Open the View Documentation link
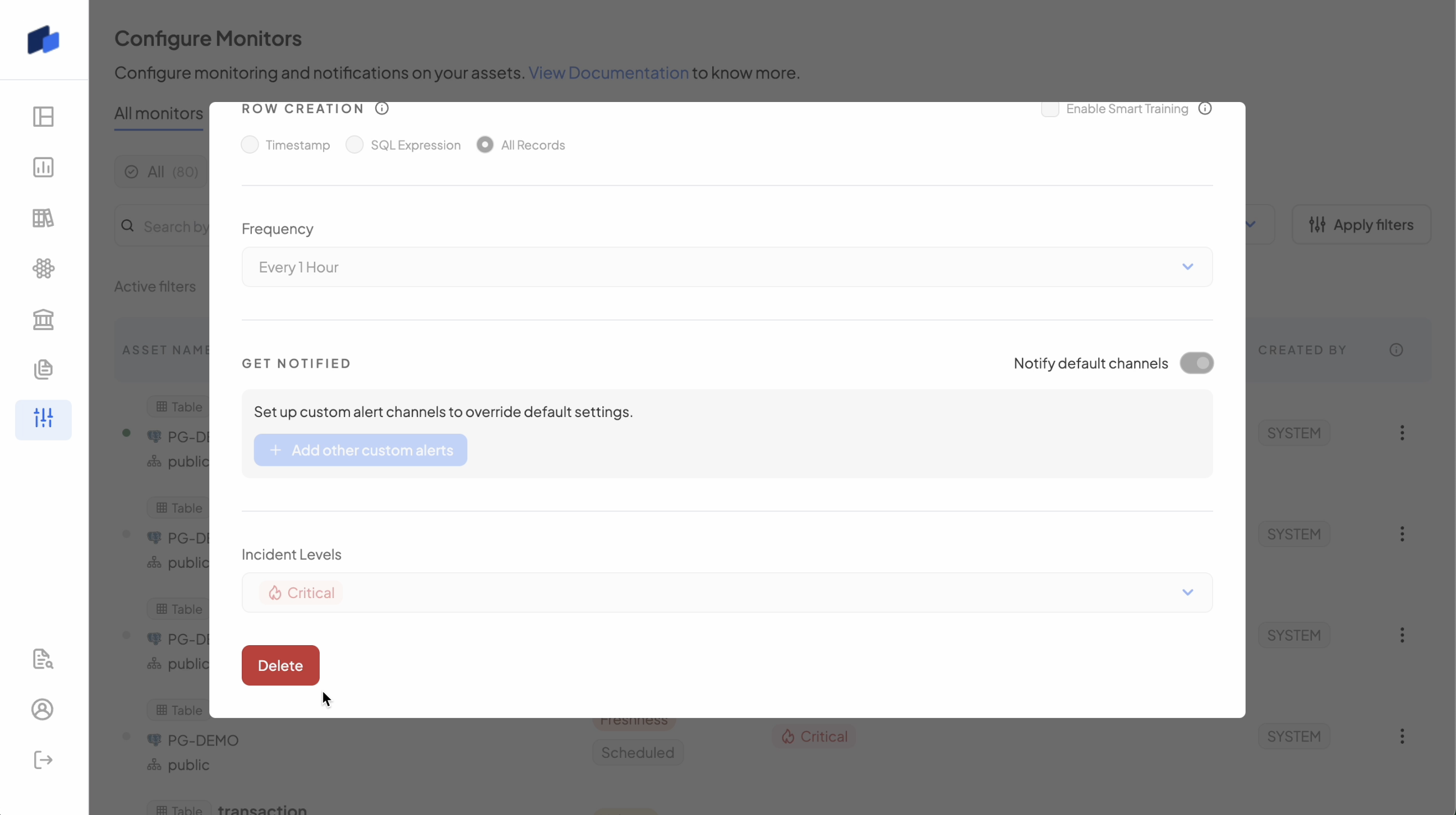Screen dimensions: 1456x815 [608, 73]
